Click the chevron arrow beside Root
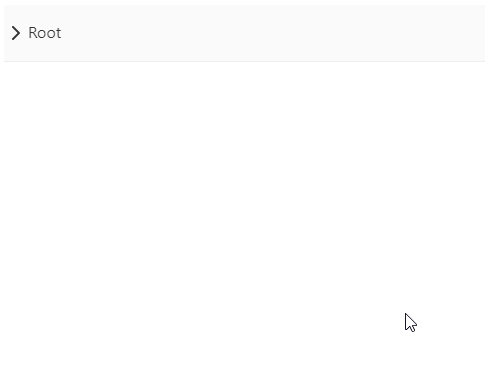490x381 pixels. coord(16,33)
